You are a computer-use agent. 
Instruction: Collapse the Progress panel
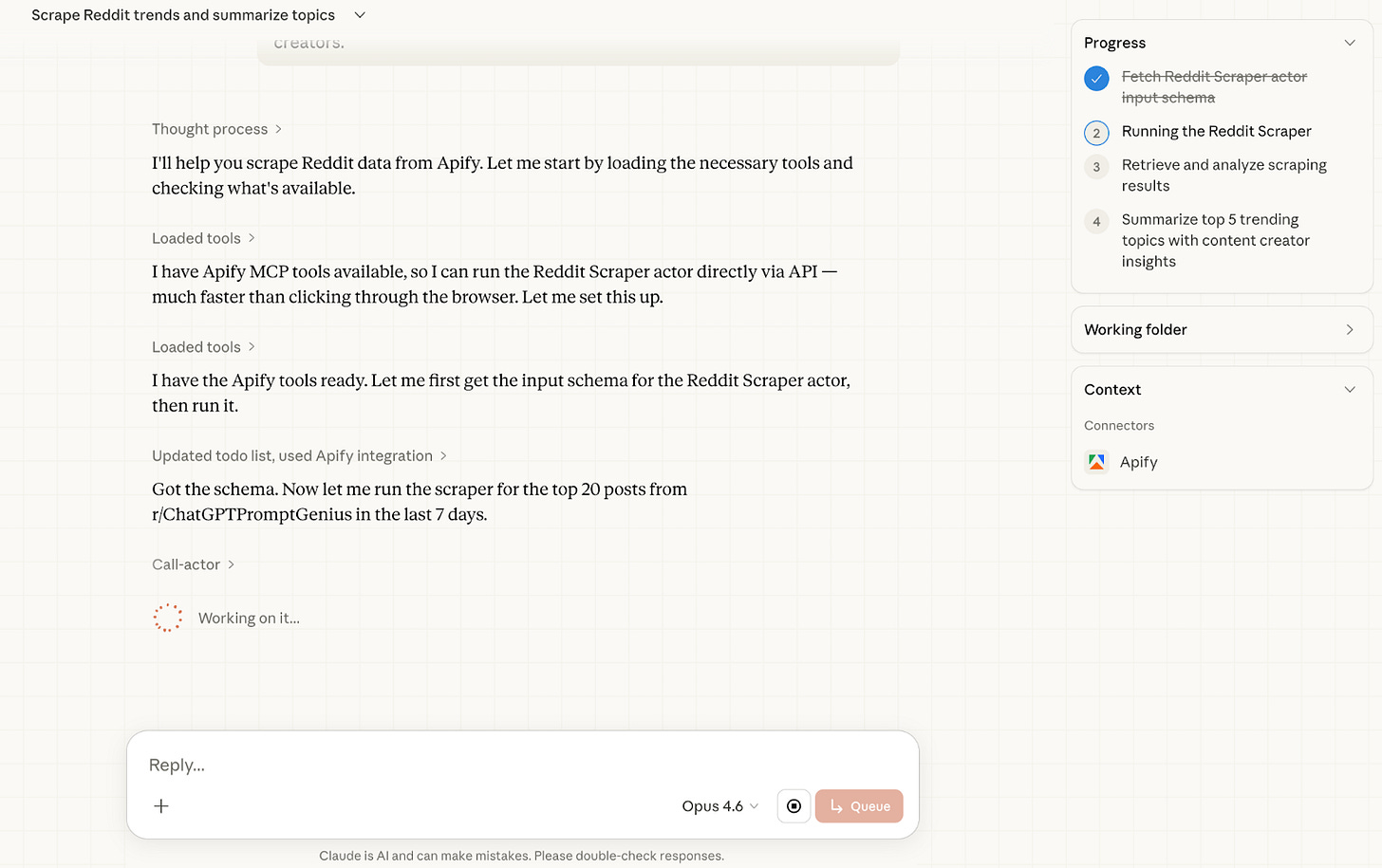(x=1350, y=43)
